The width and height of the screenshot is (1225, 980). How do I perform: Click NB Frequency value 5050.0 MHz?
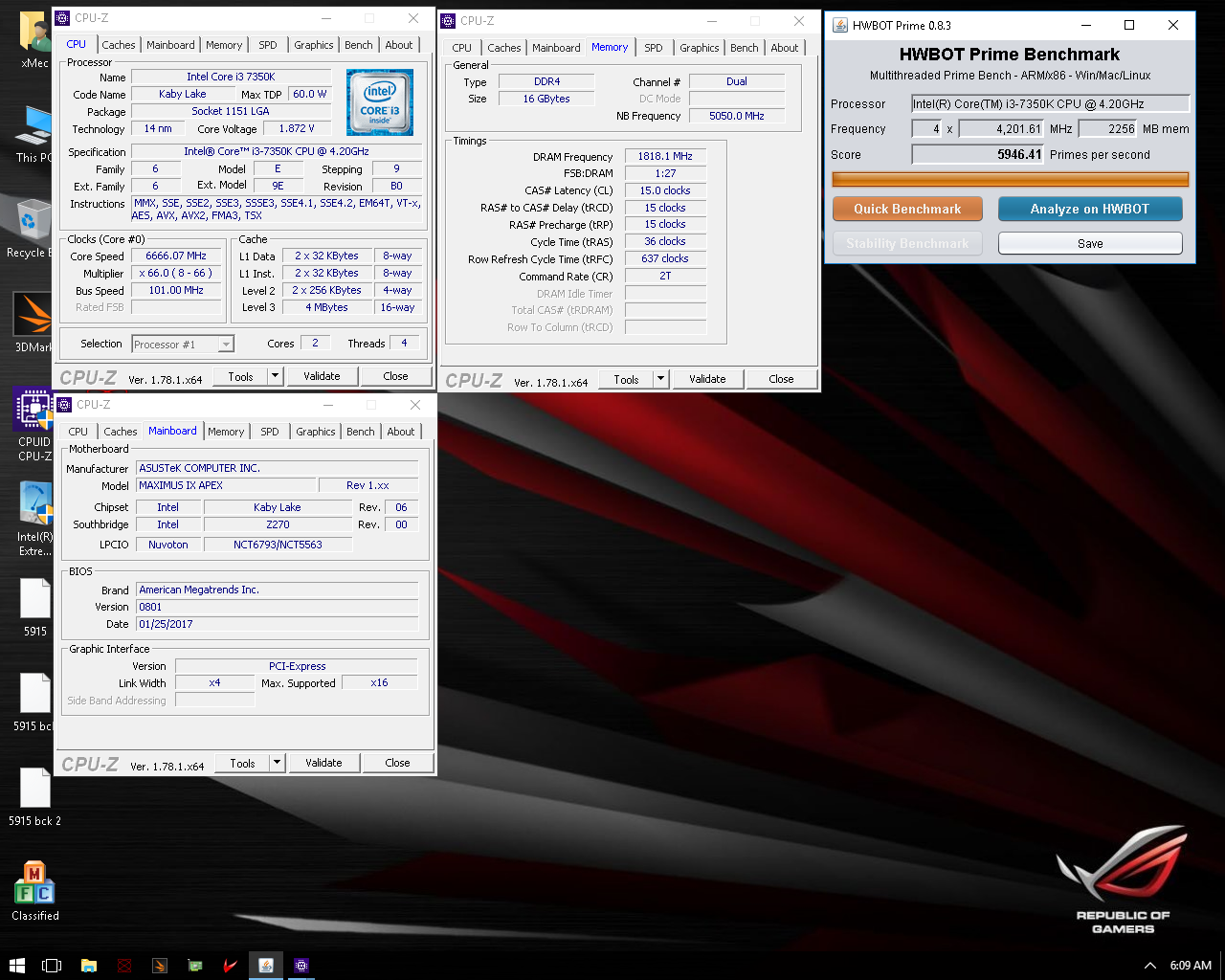[737, 116]
